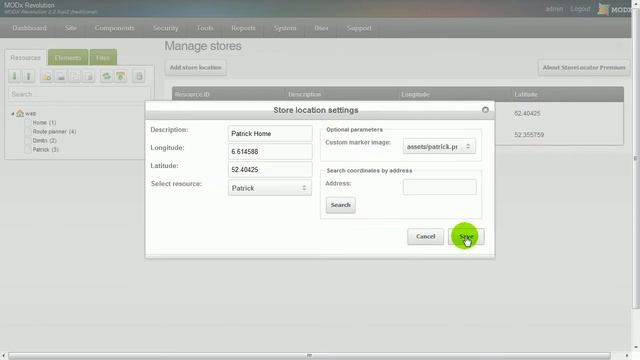Collapse the web context tree node

[12, 113]
